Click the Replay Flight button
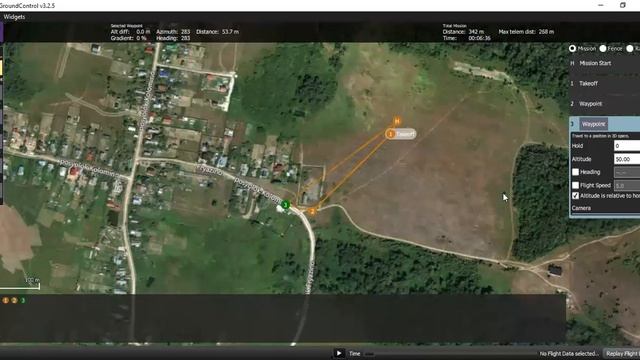640x360 pixels. (x=621, y=354)
